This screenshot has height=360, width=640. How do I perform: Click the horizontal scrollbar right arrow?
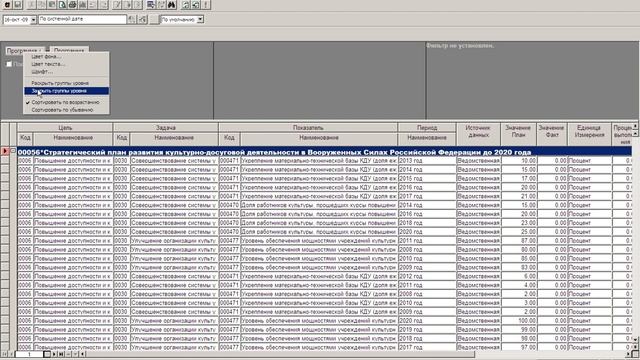point(629,354)
